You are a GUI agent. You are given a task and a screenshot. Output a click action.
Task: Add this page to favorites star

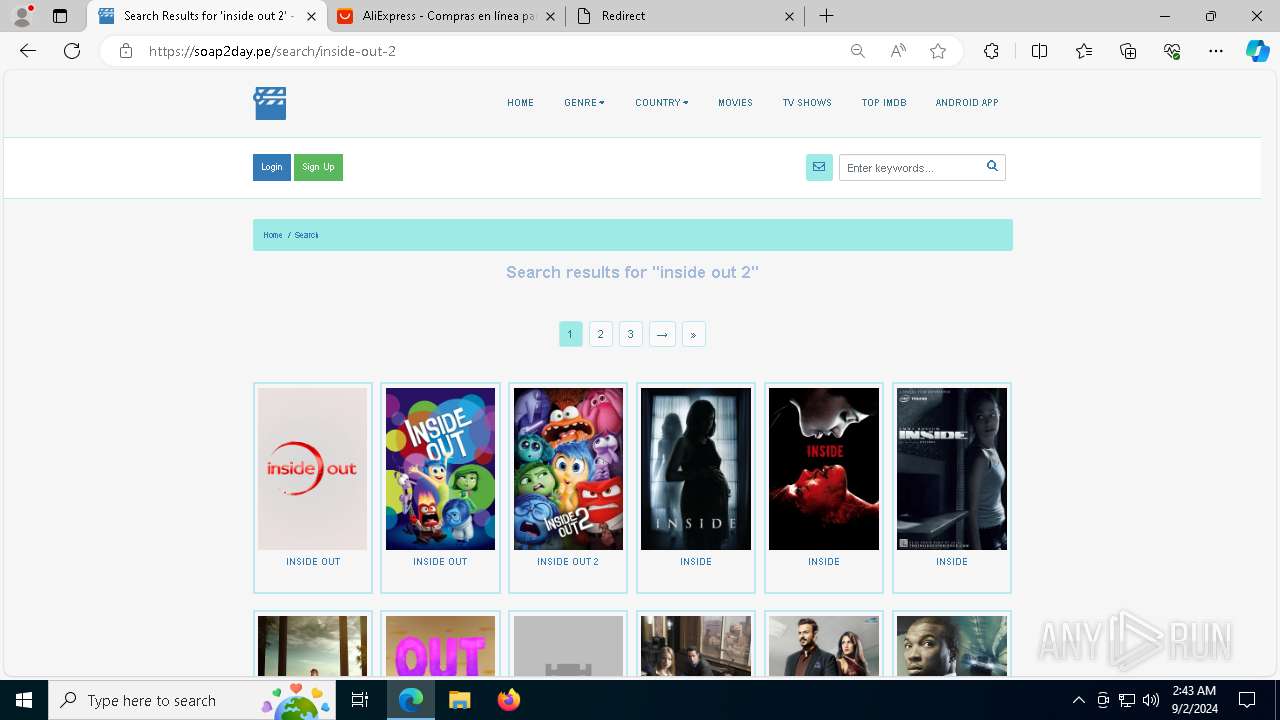pos(938,51)
